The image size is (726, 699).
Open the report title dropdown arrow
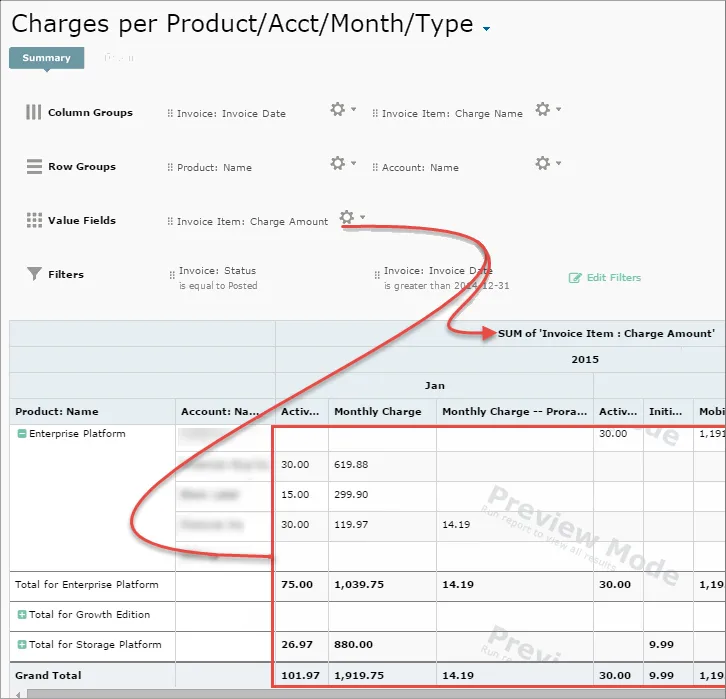point(486,29)
